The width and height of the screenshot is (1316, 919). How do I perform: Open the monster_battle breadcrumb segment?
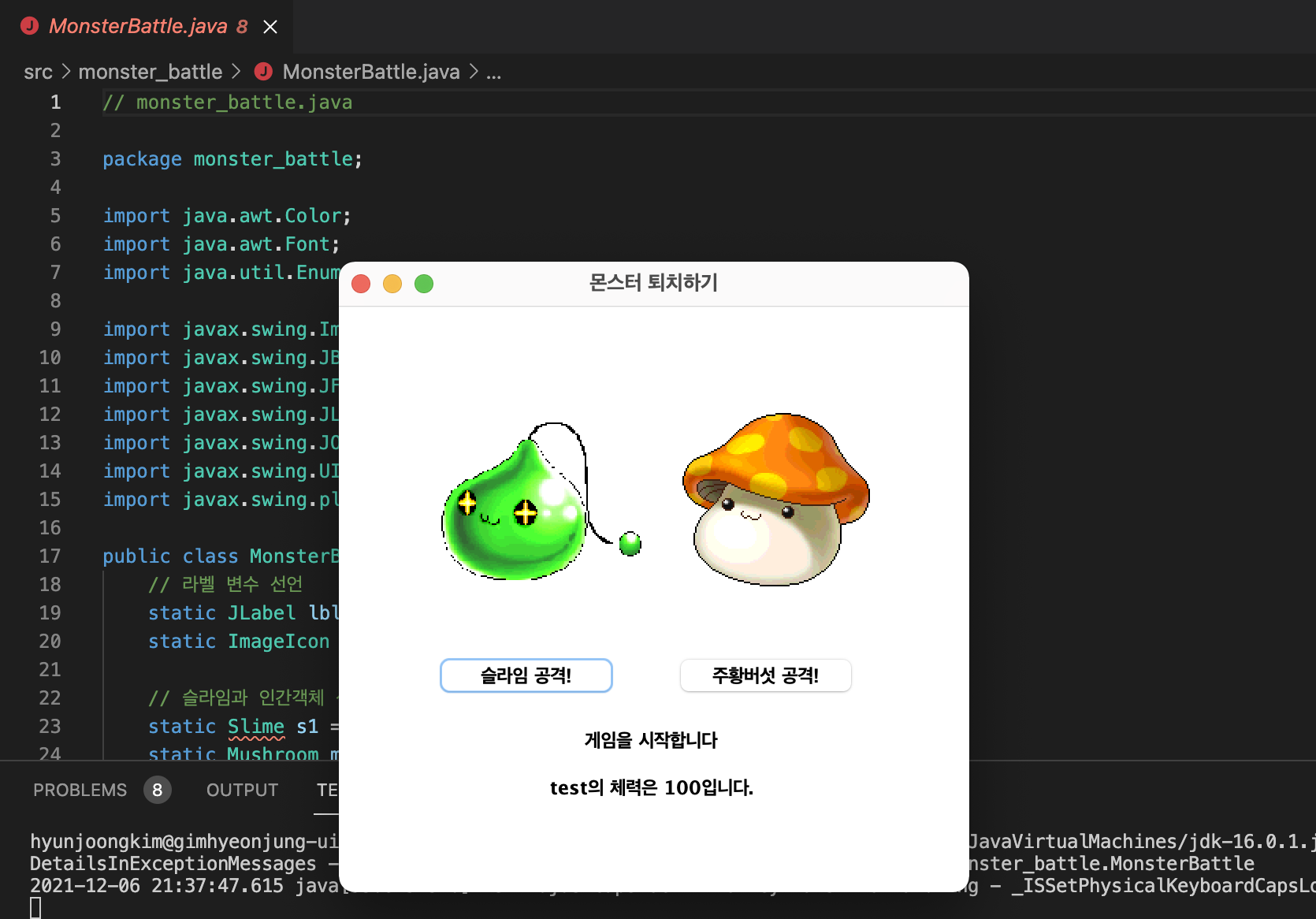[x=151, y=73]
